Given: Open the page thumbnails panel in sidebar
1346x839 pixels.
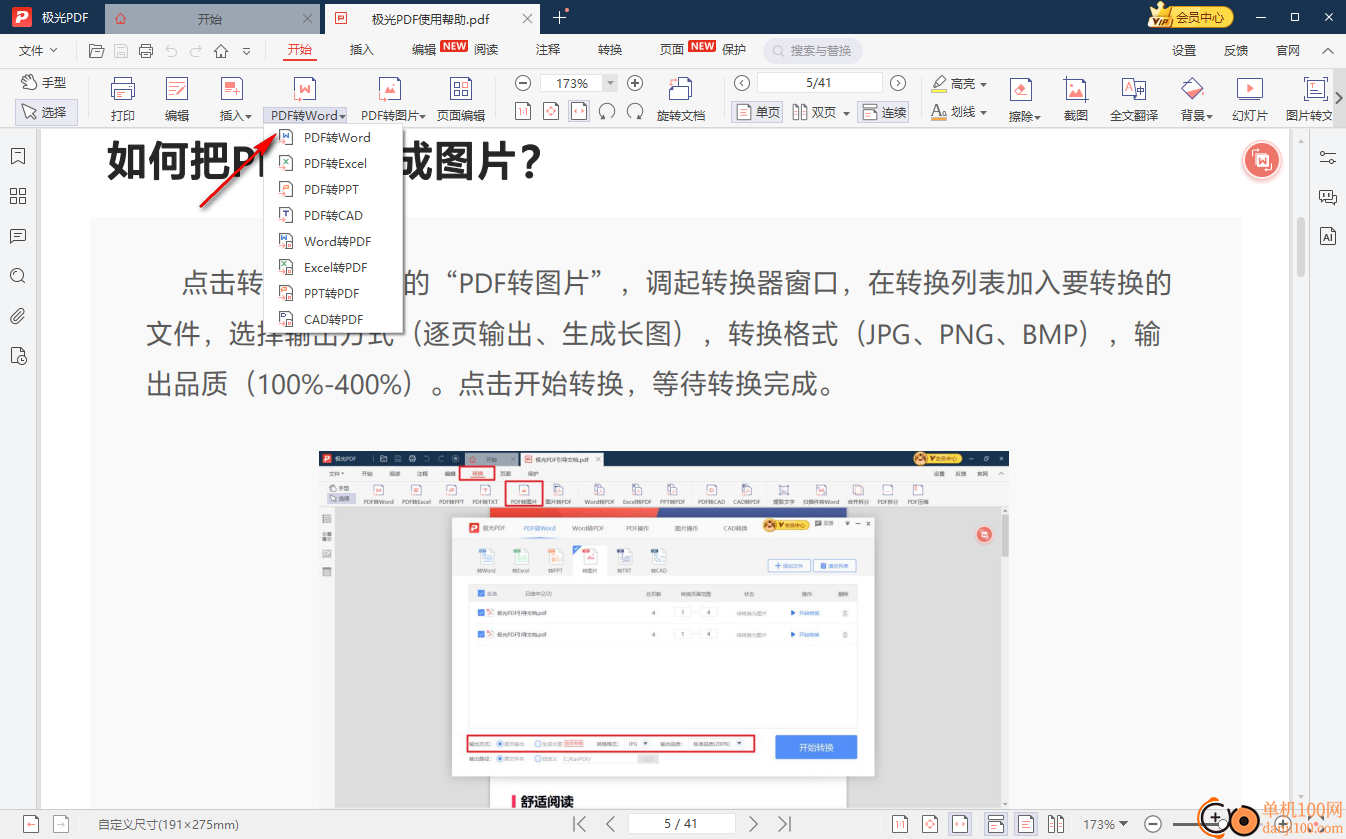Looking at the screenshot, I should point(17,196).
